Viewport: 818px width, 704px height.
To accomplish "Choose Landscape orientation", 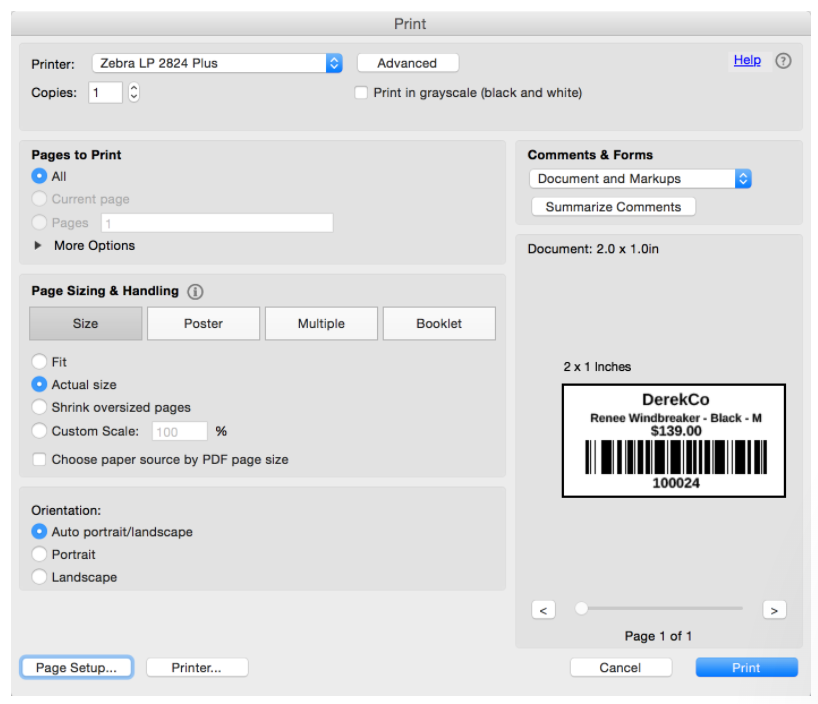I will point(39,577).
